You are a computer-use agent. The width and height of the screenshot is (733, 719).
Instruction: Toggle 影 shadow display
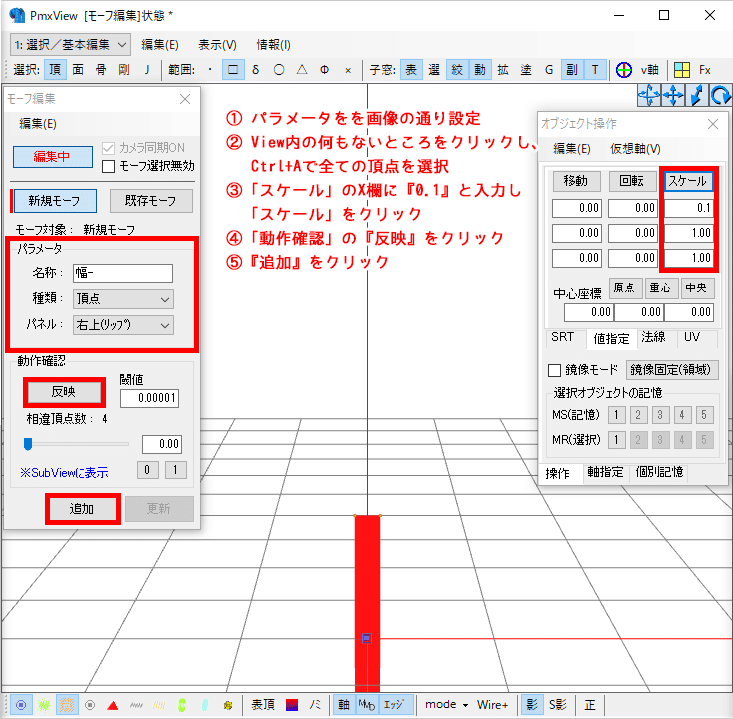coord(532,705)
